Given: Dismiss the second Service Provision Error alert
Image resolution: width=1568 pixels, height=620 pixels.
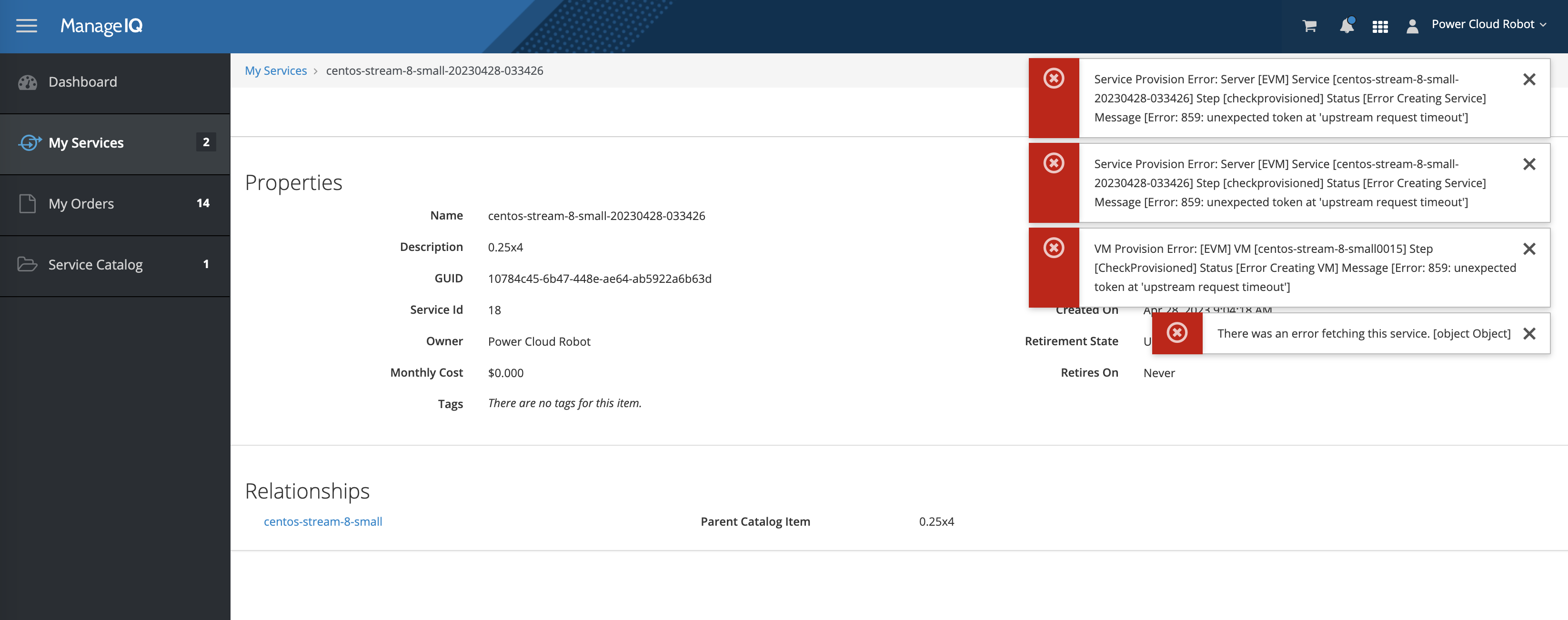Looking at the screenshot, I should tap(1529, 164).
